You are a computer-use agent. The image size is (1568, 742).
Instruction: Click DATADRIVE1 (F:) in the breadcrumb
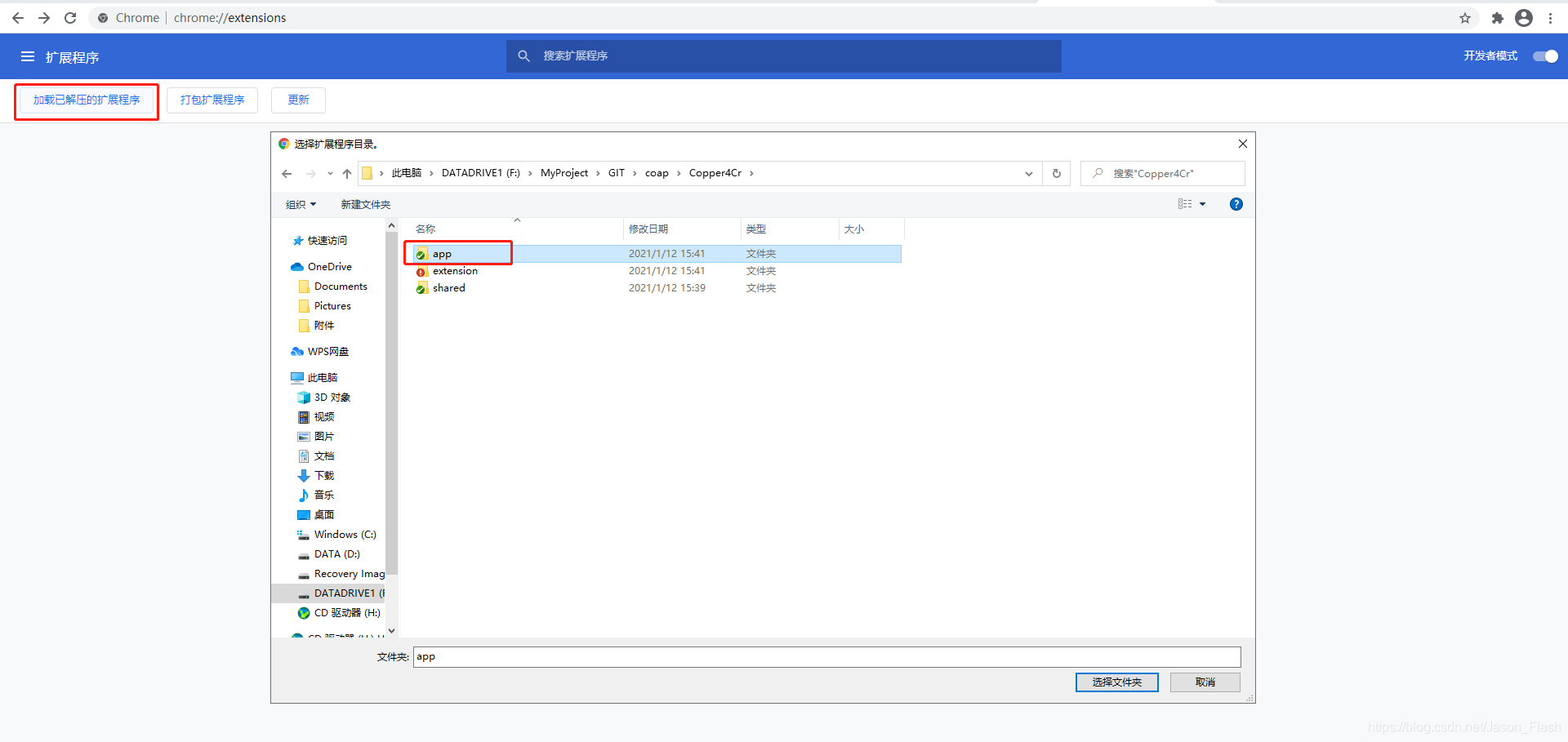click(481, 173)
